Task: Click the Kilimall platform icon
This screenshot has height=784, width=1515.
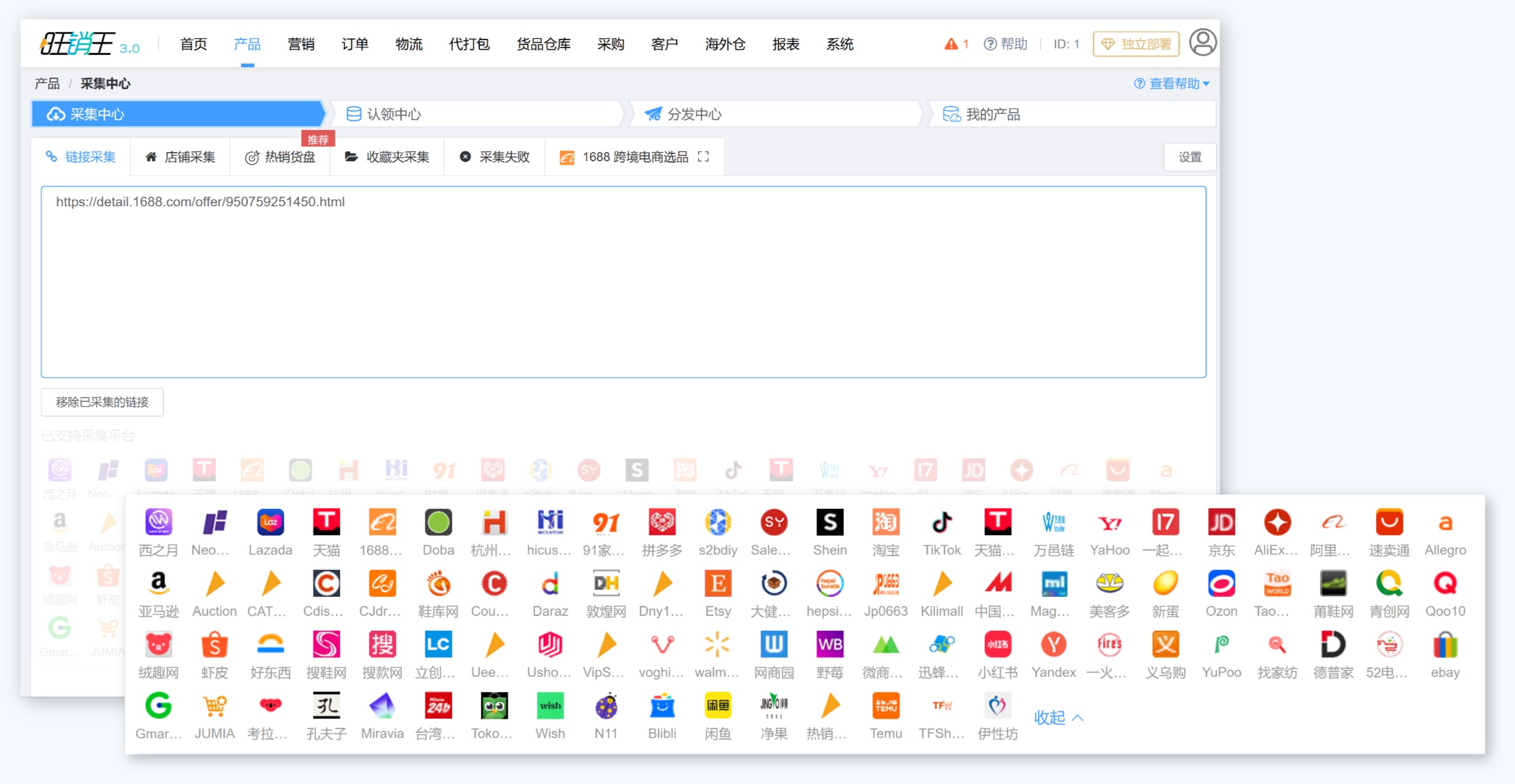Action: [942, 583]
